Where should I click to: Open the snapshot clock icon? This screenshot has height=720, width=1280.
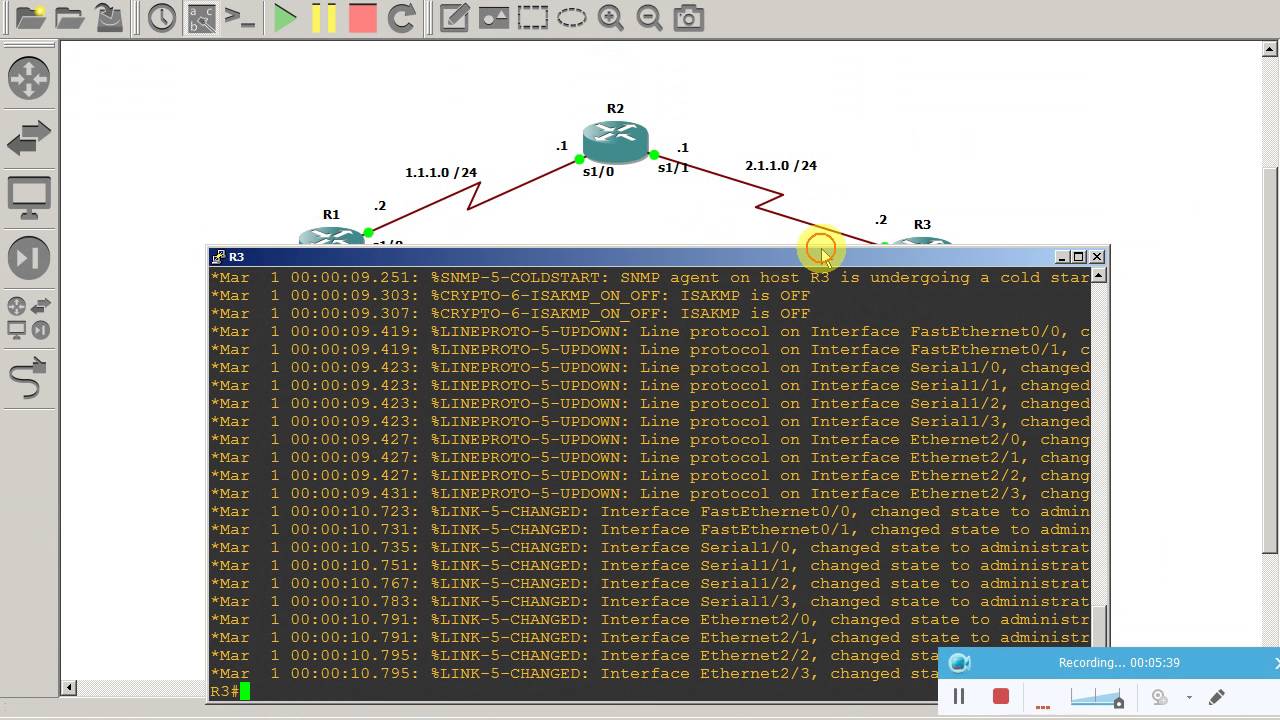[162, 17]
